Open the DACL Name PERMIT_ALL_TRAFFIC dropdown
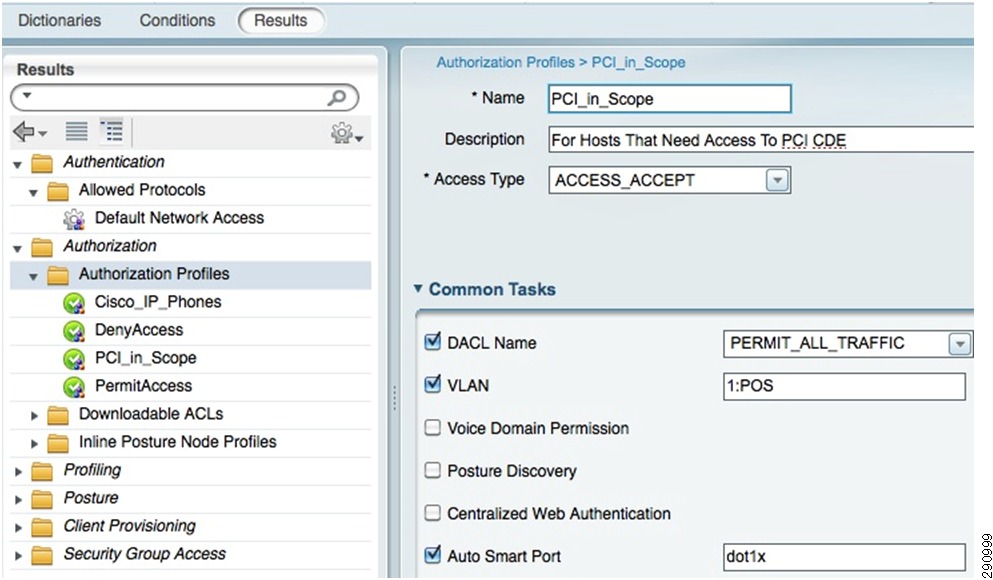The height and width of the screenshot is (580, 993). [x=959, y=344]
